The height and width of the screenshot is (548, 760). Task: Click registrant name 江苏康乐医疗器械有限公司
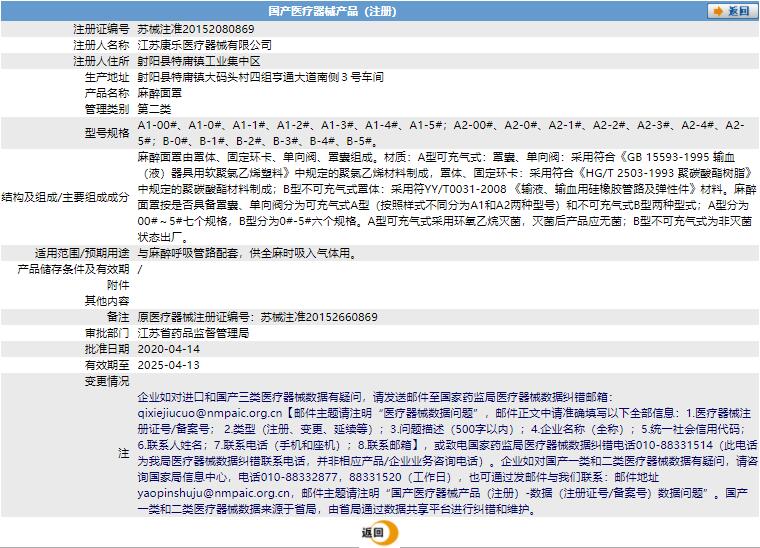point(205,45)
